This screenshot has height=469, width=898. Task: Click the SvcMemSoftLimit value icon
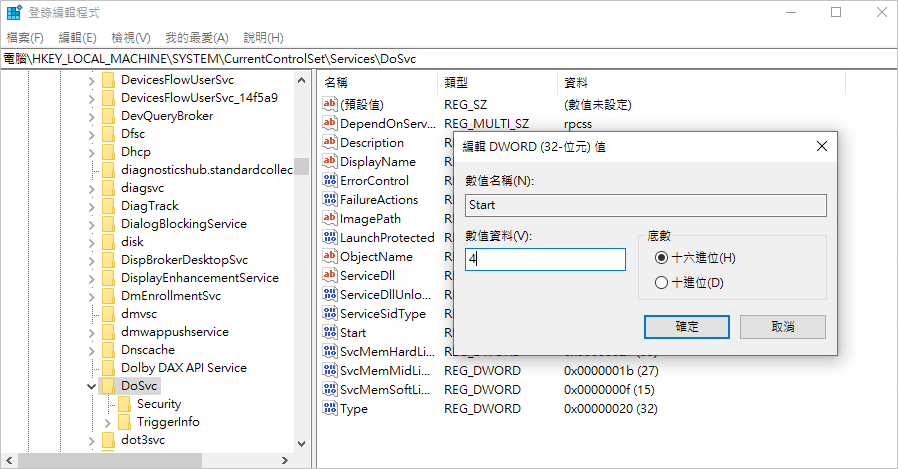point(329,389)
